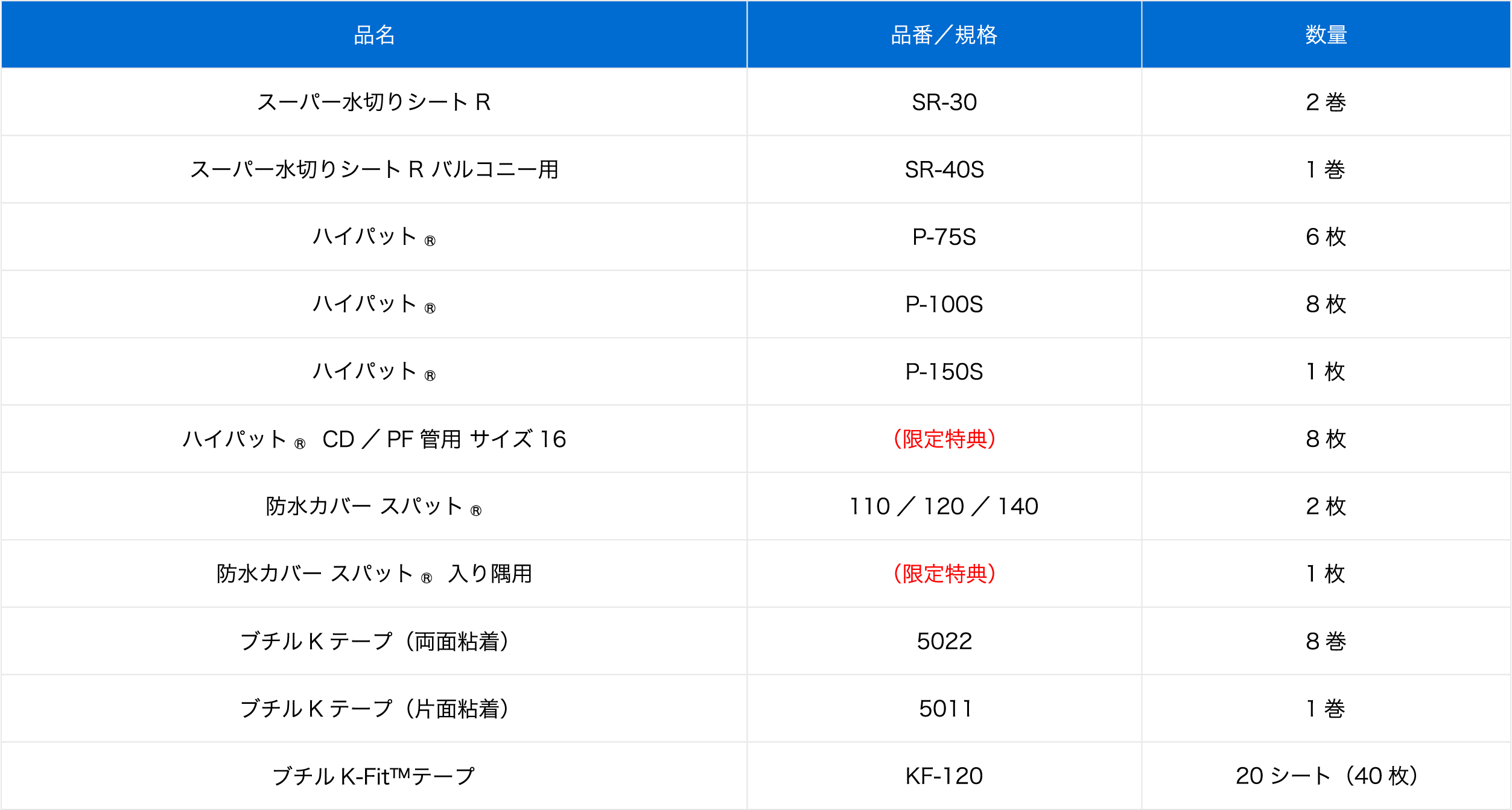Click the P-100S part number
This screenshot has width=1512, height=810.
944,305
